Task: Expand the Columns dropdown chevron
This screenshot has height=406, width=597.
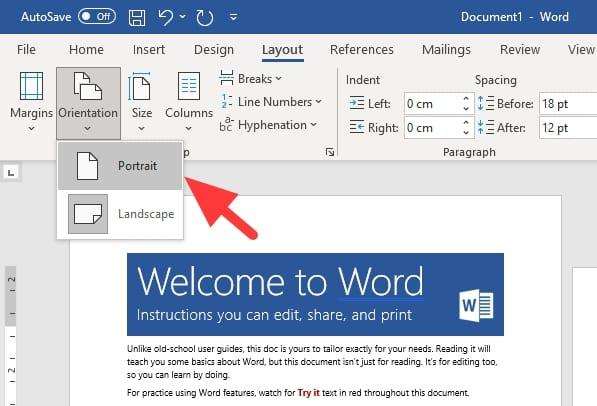Action: tap(188, 129)
